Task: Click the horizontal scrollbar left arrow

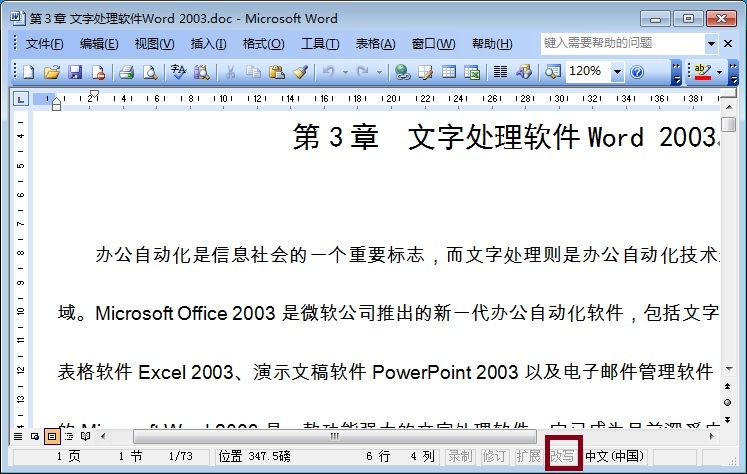Action: [x=103, y=436]
